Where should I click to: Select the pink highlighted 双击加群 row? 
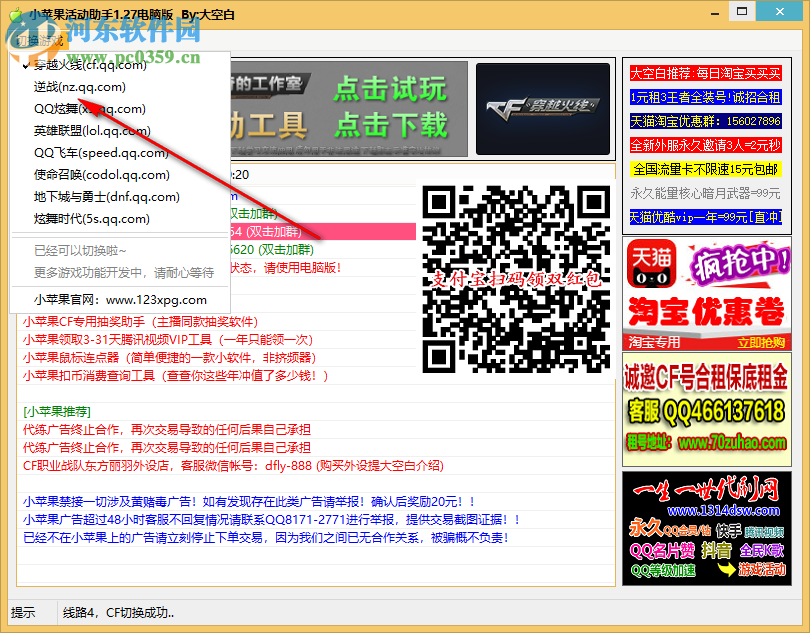pyautogui.click(x=323, y=231)
